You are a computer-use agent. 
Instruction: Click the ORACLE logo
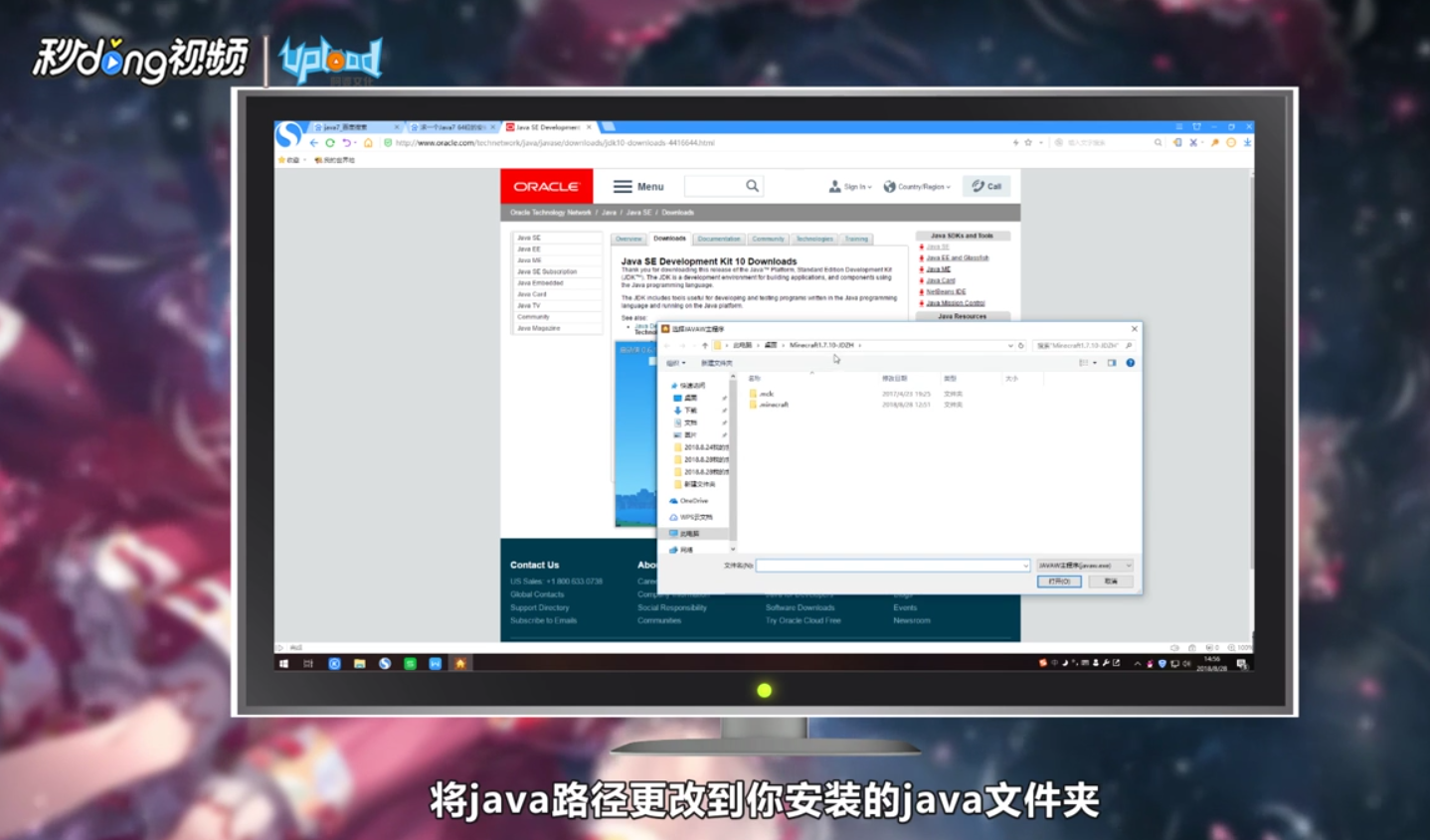[546, 186]
